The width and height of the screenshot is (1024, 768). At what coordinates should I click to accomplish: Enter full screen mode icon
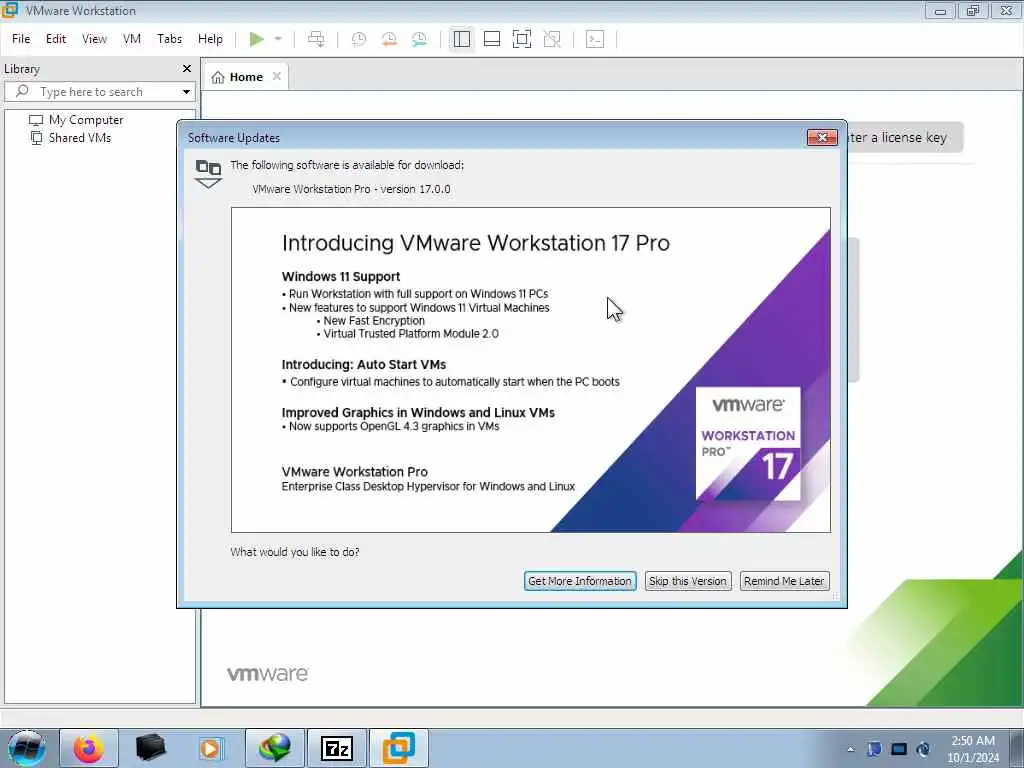[x=522, y=39]
